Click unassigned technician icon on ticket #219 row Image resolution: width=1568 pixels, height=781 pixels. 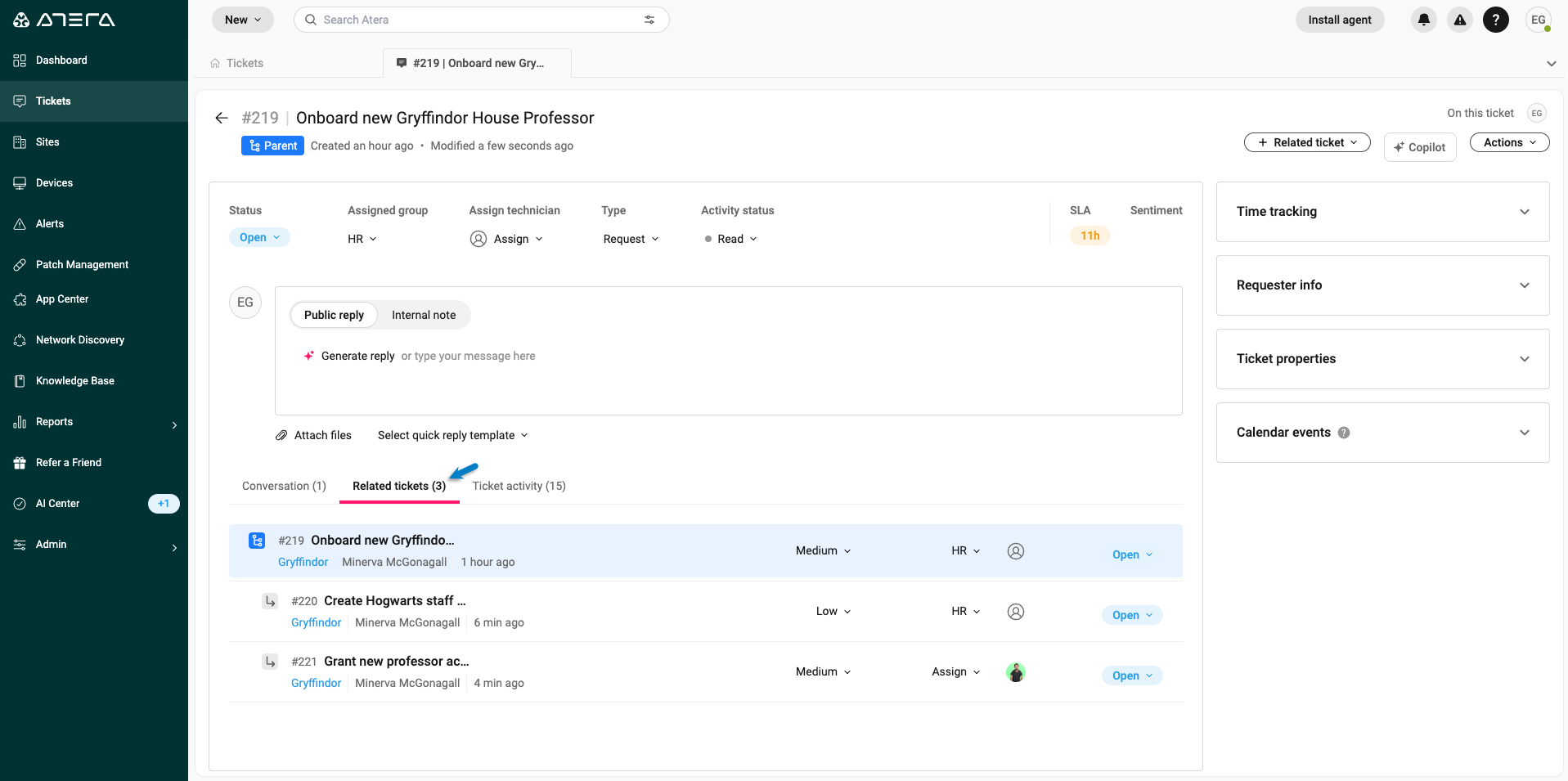click(x=1016, y=551)
